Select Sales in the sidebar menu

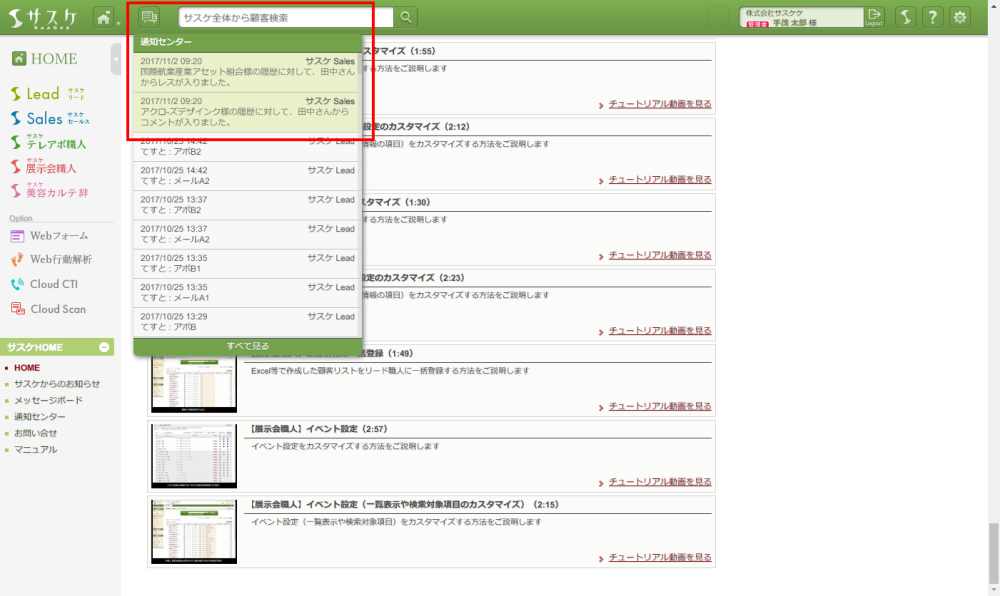click(45, 119)
